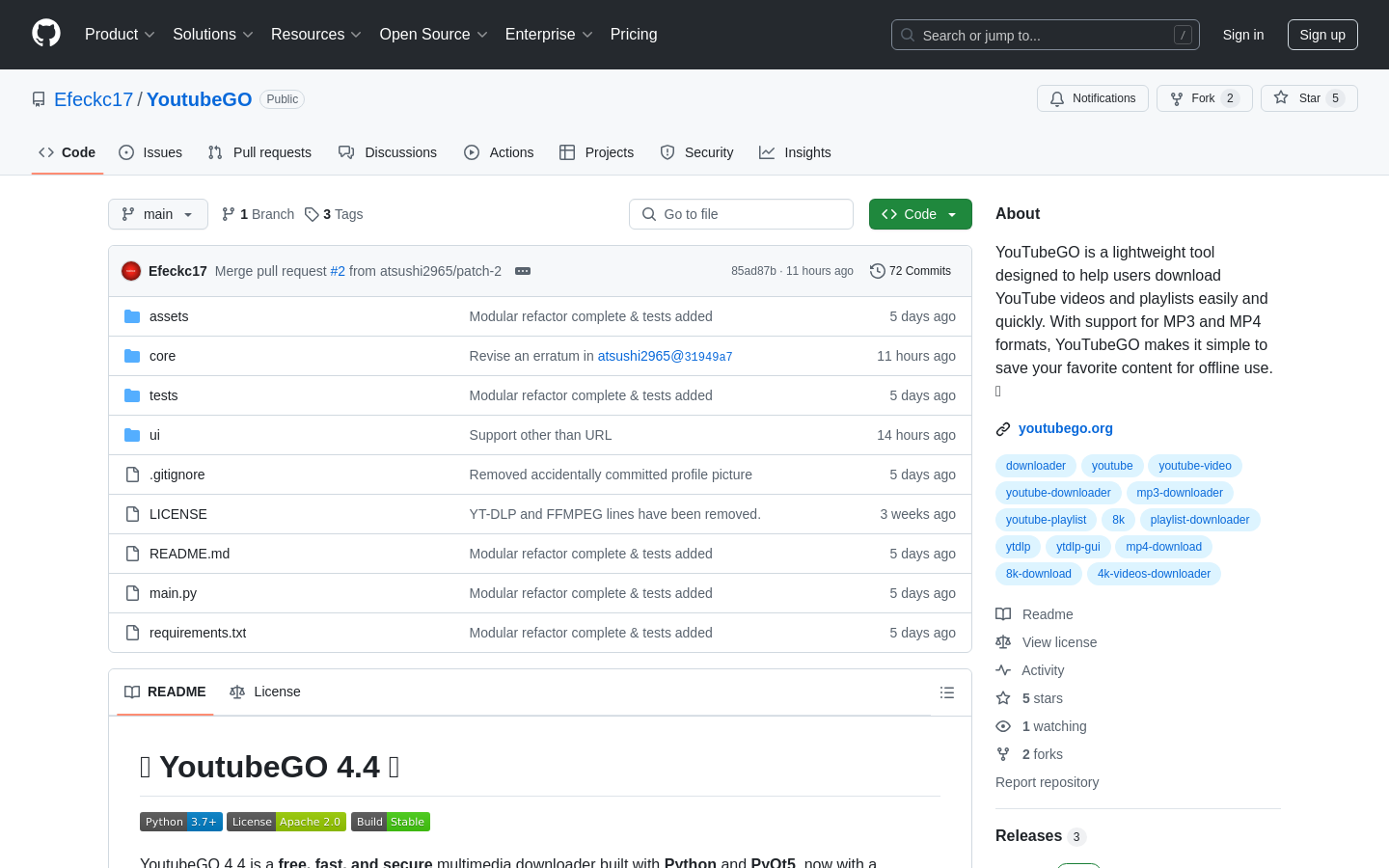Screen dimensions: 1389x868
Task: View the 3 Tags link
Action: [x=334, y=214]
